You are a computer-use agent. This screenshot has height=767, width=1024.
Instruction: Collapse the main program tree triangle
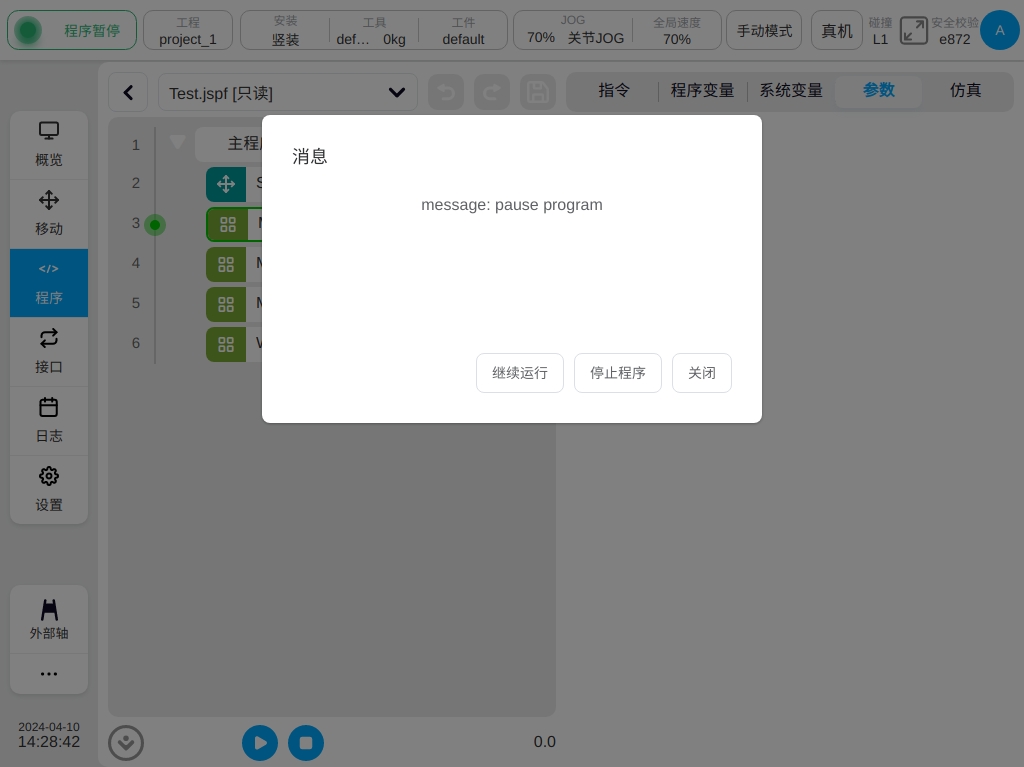(178, 143)
